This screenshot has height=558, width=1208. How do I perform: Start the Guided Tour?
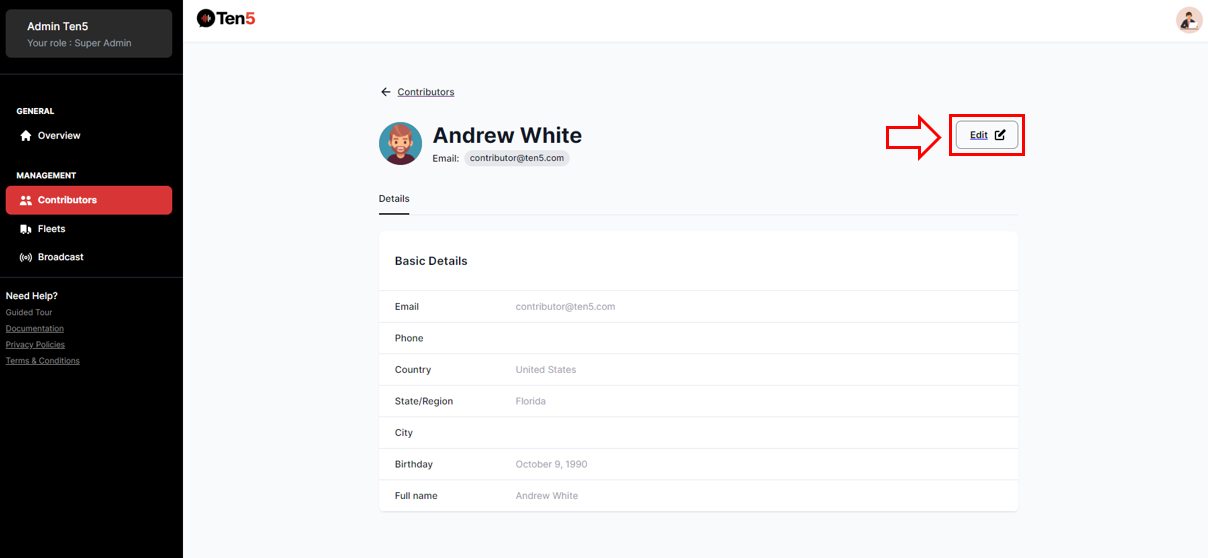coord(29,313)
